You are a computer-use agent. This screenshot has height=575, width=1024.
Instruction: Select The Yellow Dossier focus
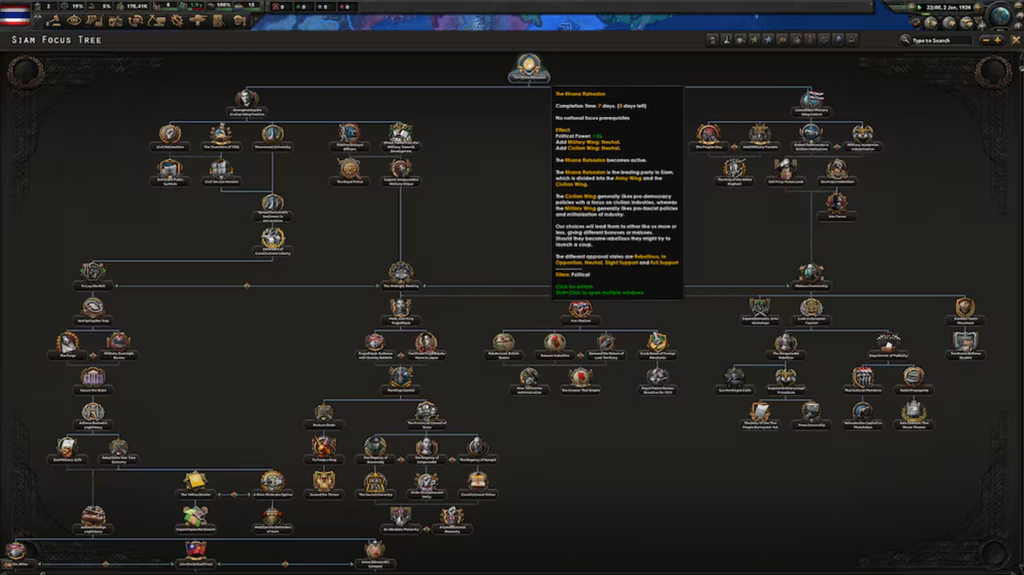click(x=195, y=484)
